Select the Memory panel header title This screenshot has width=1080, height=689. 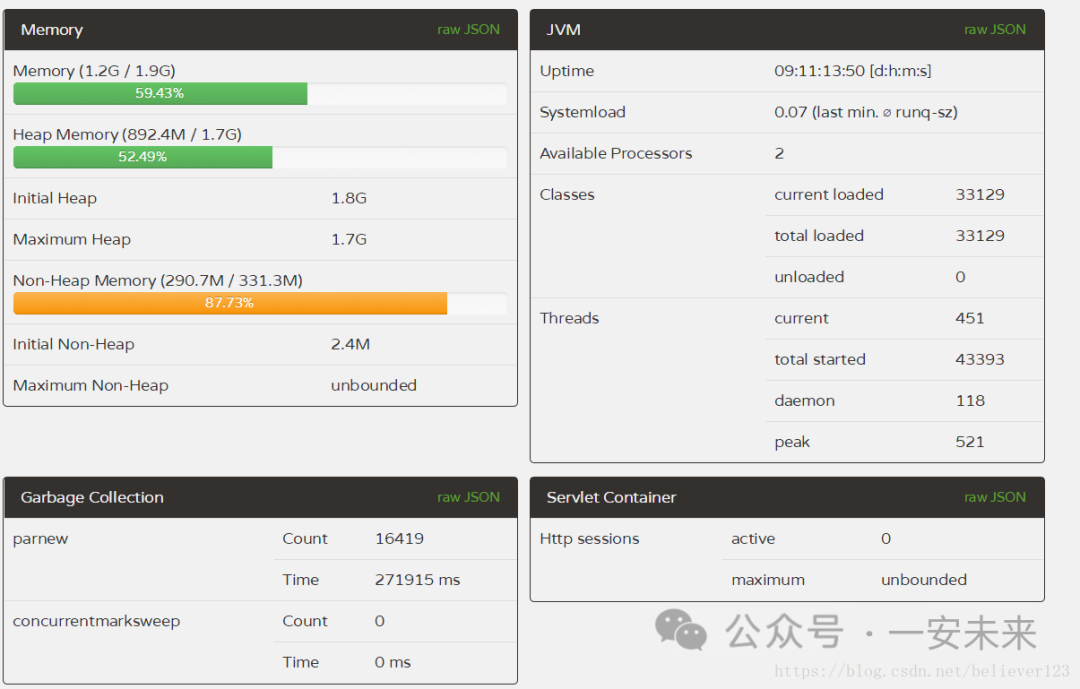52,30
